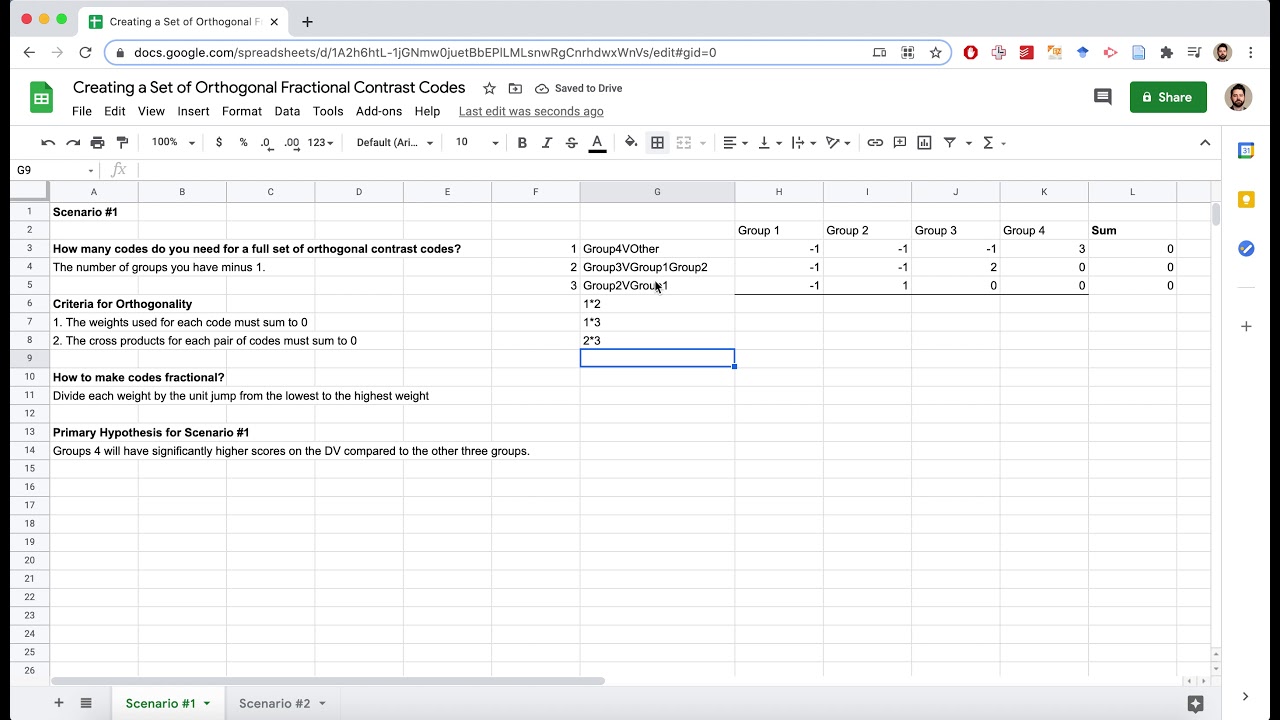Open Scenario #1 tab dropdown arrow
Screen dimensions: 1280x720
pyautogui.click(x=207, y=704)
